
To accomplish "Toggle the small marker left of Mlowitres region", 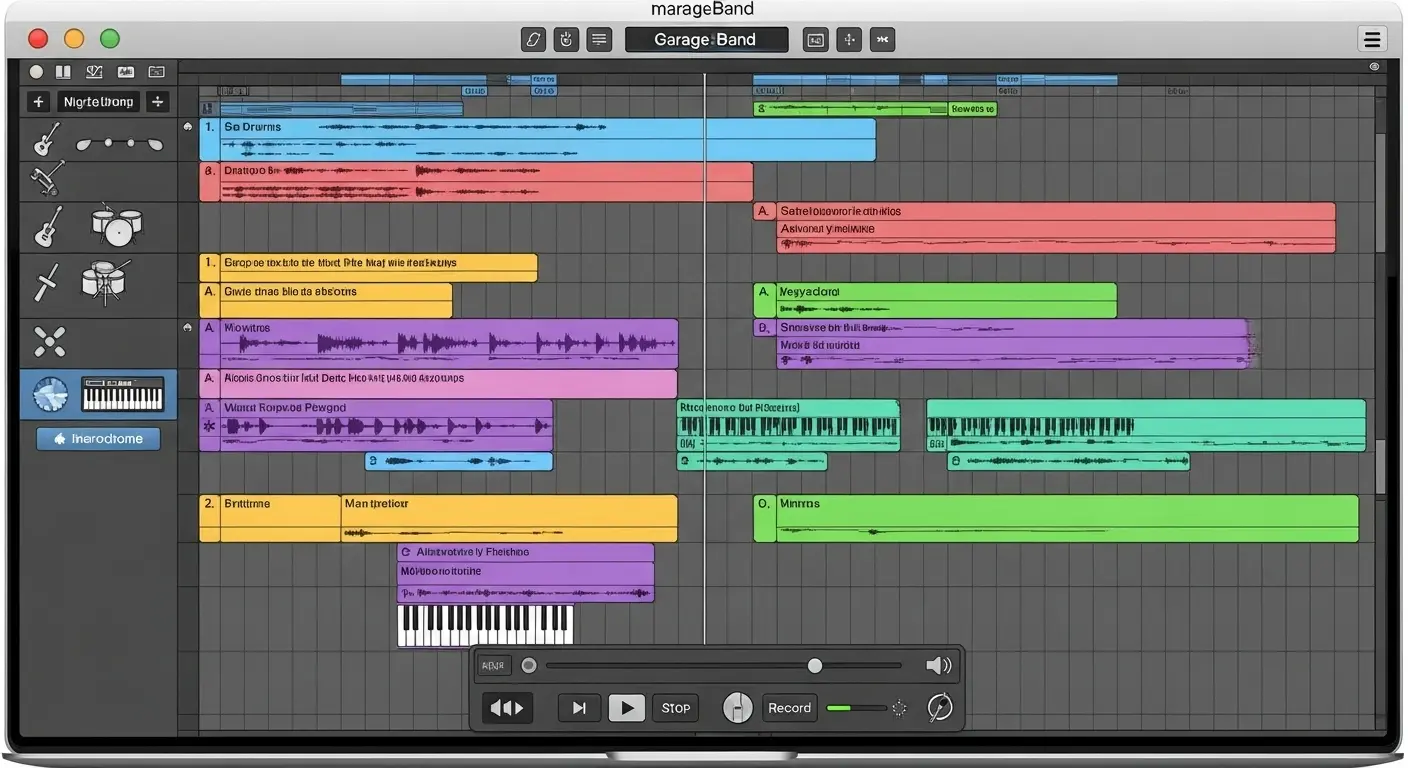I will pyautogui.click(x=188, y=327).
